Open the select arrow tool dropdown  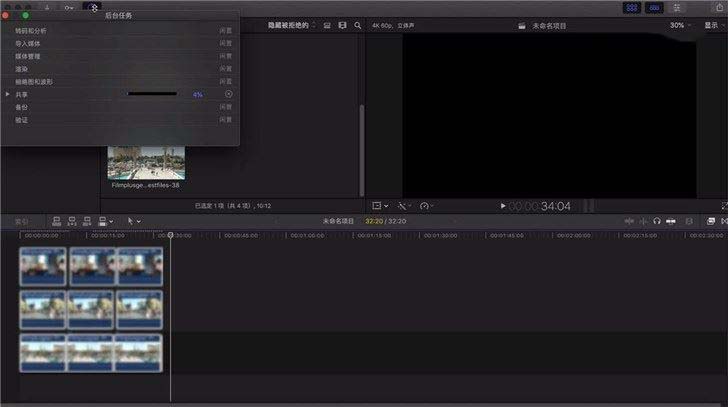134,221
